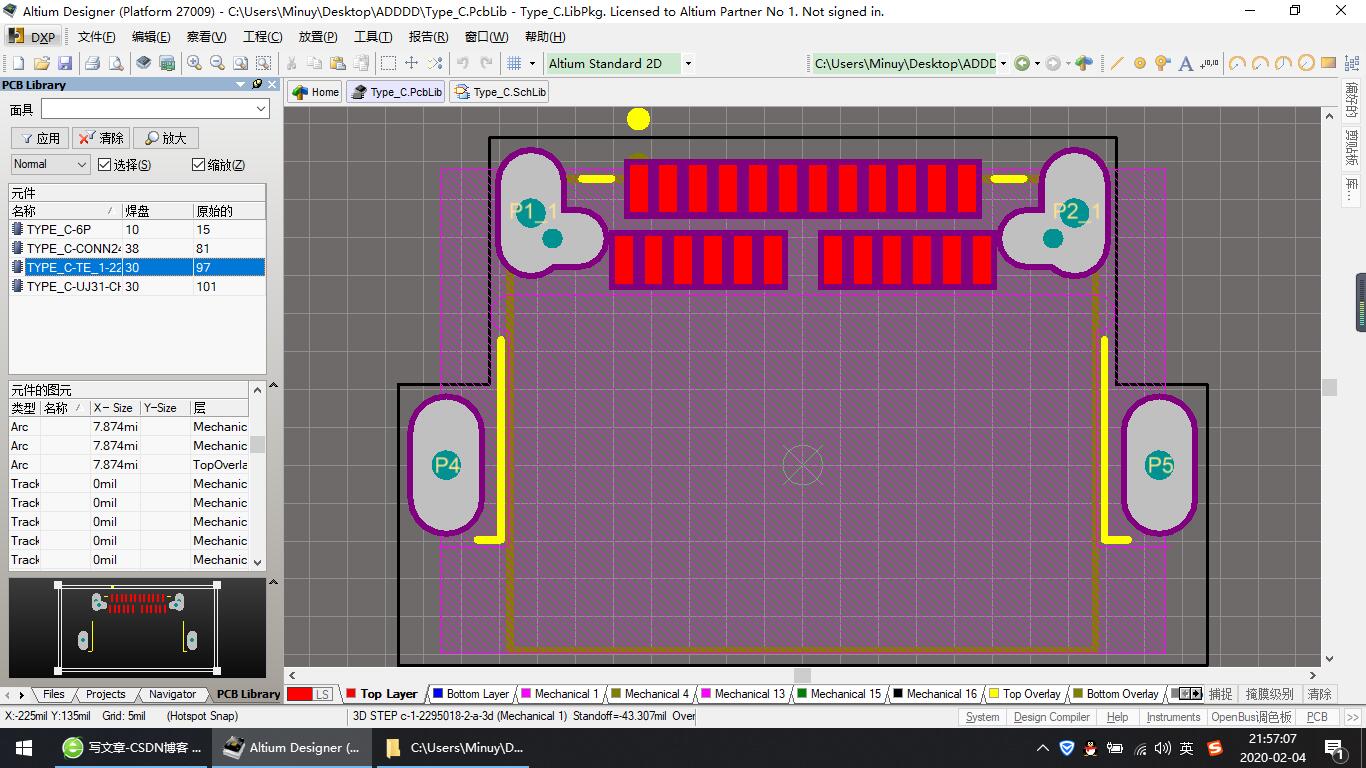Place a full circle arc tool
1366x768 pixels.
1306,63
